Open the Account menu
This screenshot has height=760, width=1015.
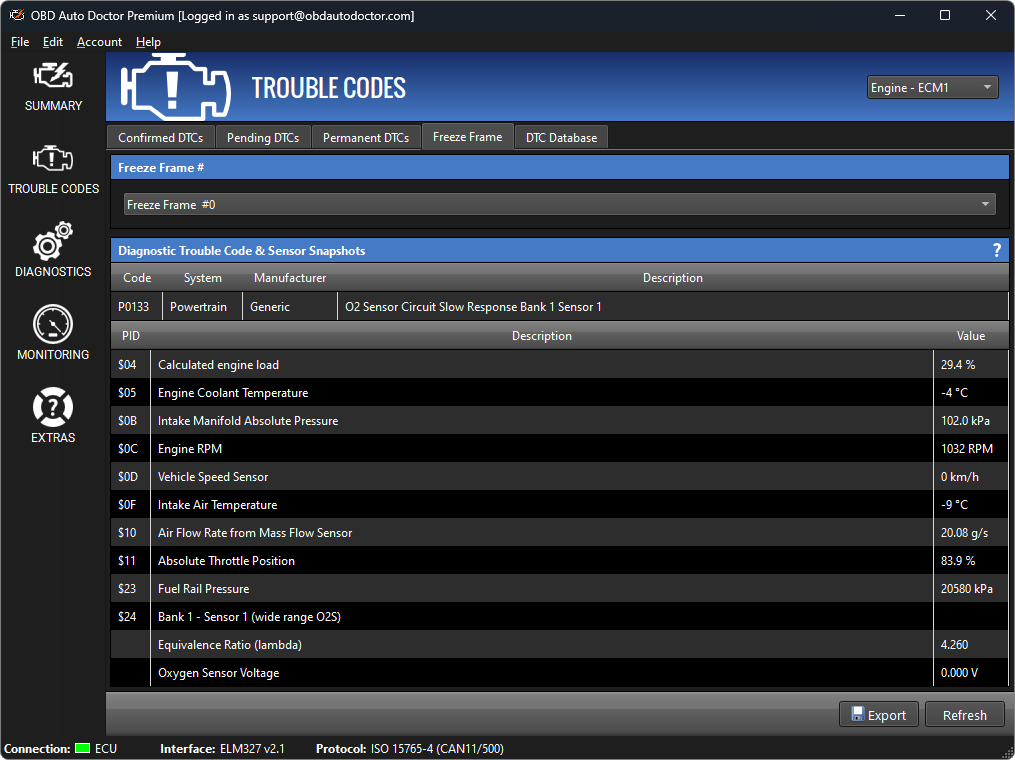tap(99, 41)
